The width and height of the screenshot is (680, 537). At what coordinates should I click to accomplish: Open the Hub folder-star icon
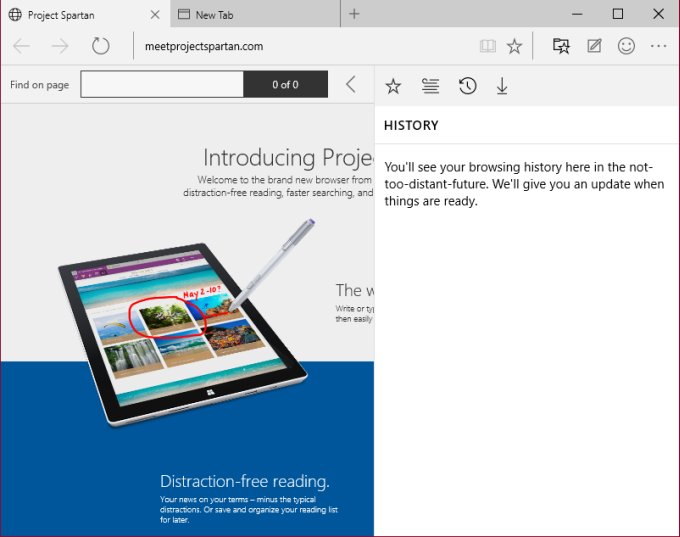[x=561, y=46]
